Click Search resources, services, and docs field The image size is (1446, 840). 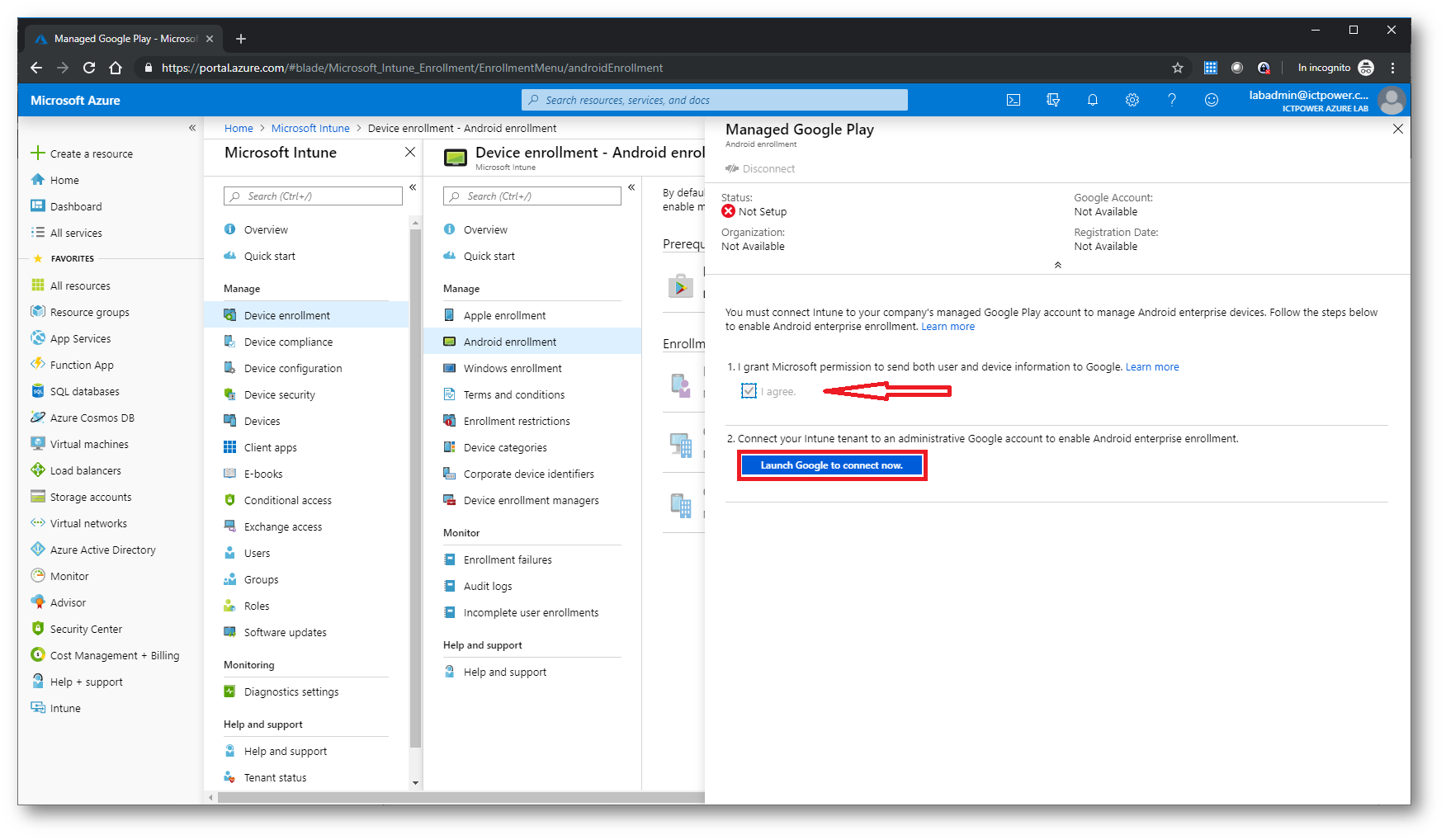pyautogui.click(x=715, y=100)
